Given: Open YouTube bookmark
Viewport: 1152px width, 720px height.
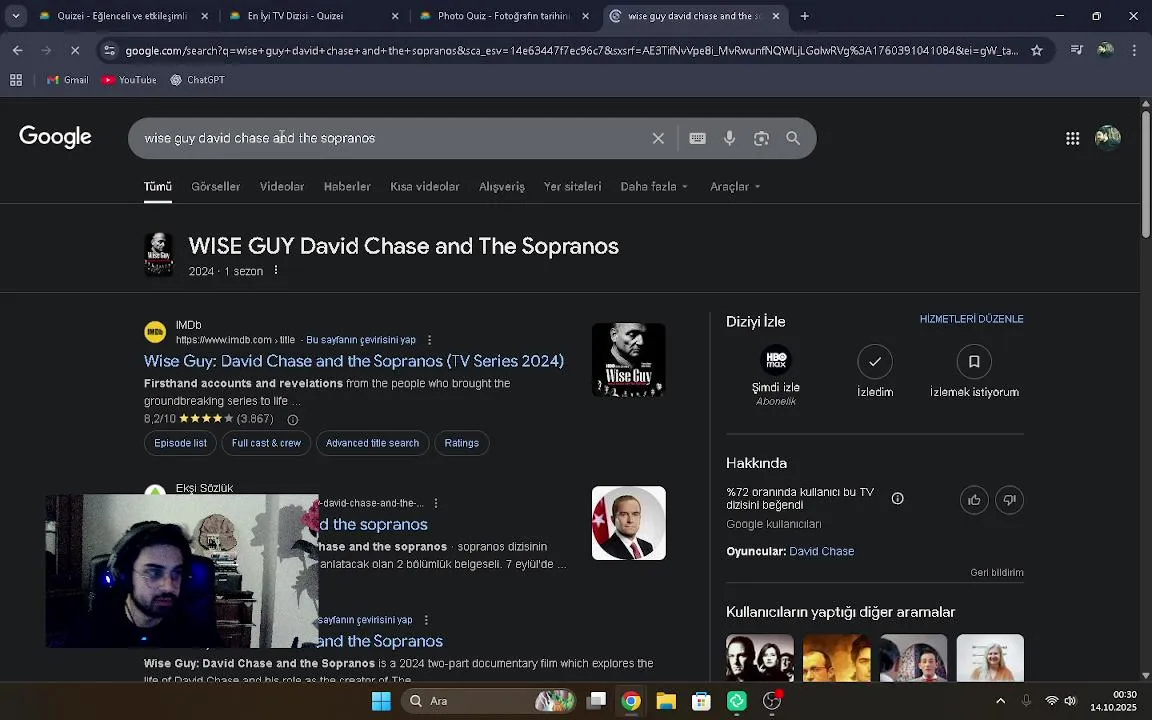Looking at the screenshot, I should coord(129,80).
